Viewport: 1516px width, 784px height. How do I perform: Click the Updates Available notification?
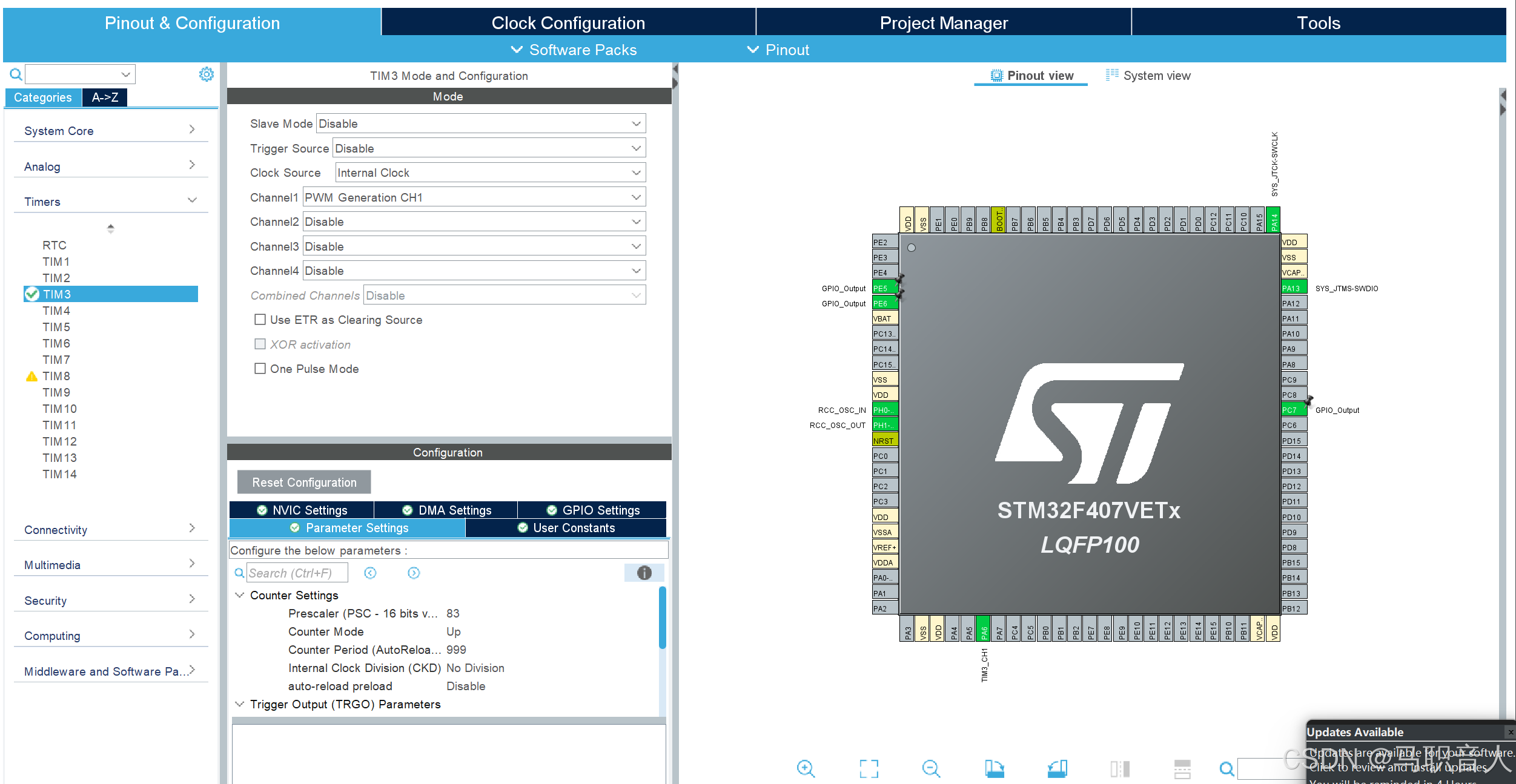click(x=1411, y=753)
